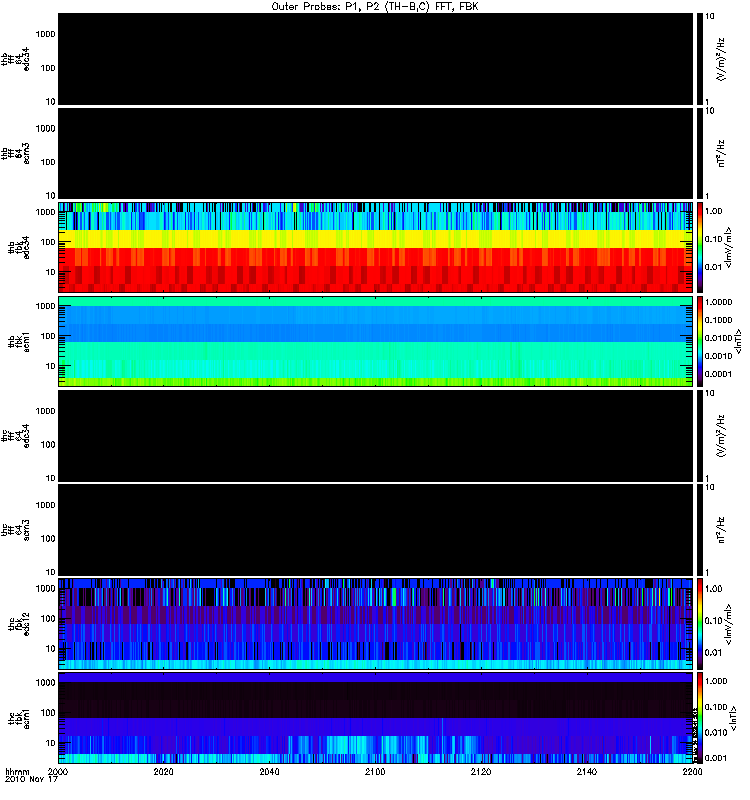Click the '100' y-axis tick of thb fbk scm1 panel

[48, 336]
